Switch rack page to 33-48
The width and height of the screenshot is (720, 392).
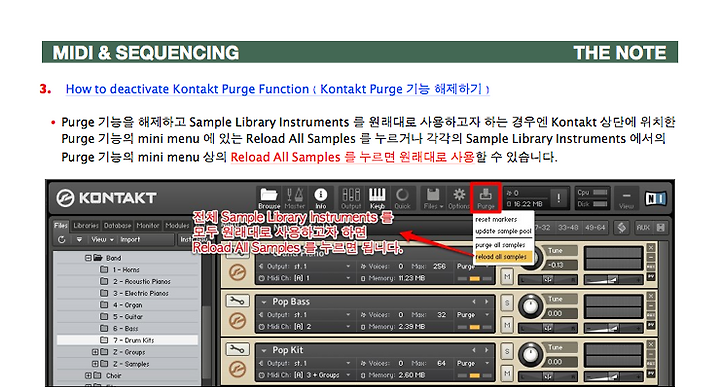(568, 227)
